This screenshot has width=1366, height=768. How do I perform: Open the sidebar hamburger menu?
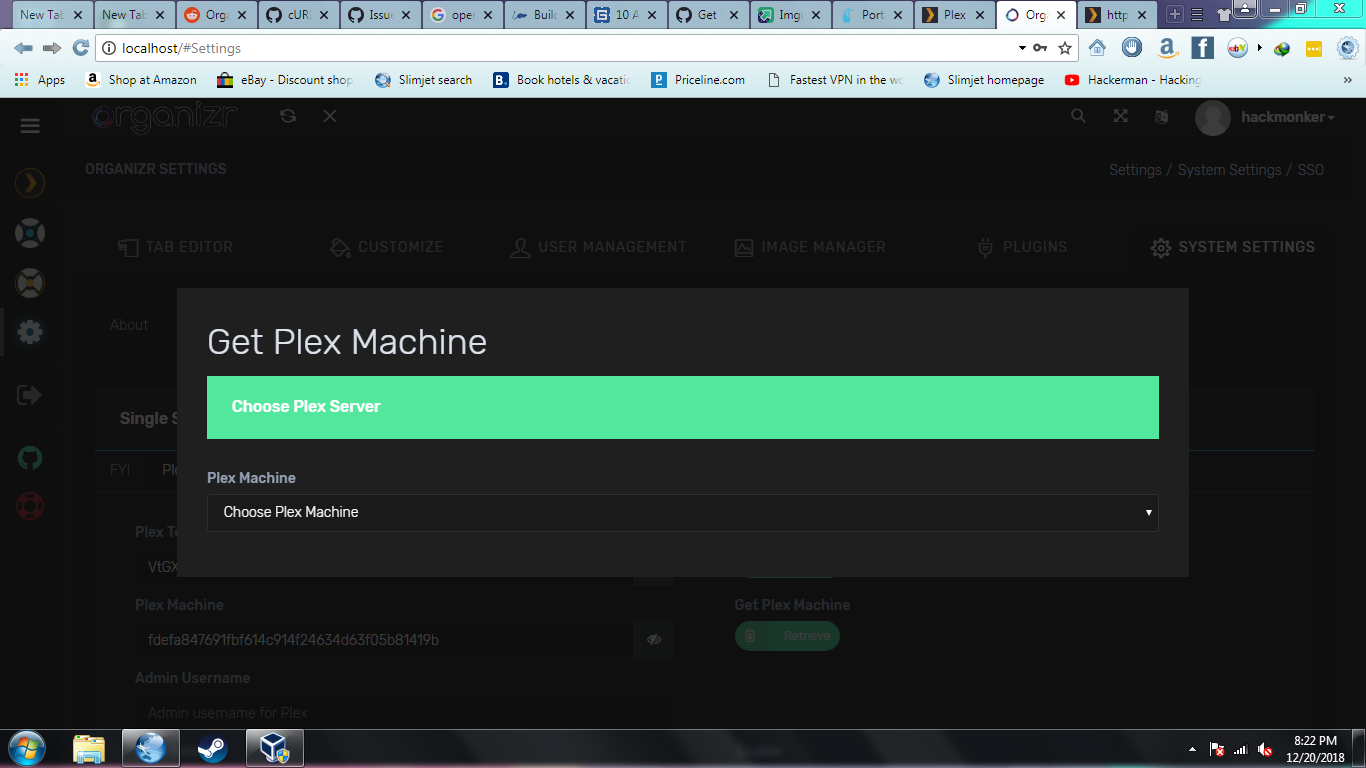click(29, 125)
